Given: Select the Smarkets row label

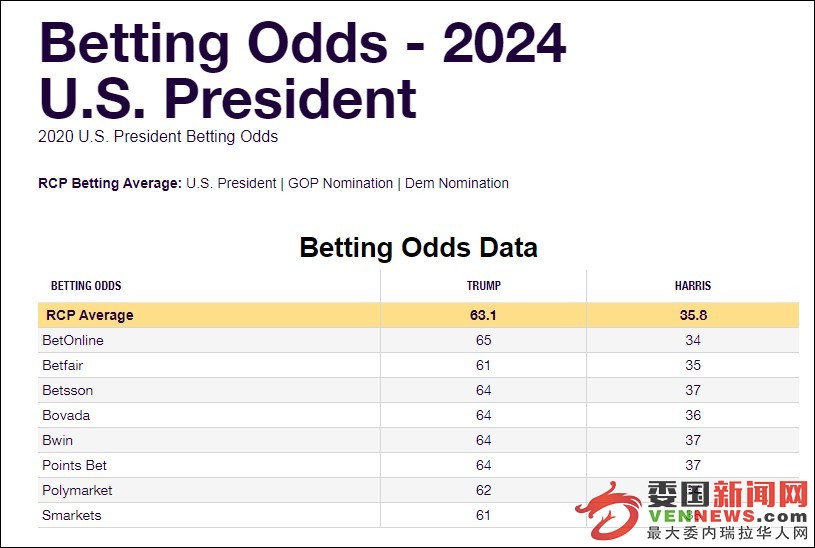Looking at the screenshot, I should 72,515.
